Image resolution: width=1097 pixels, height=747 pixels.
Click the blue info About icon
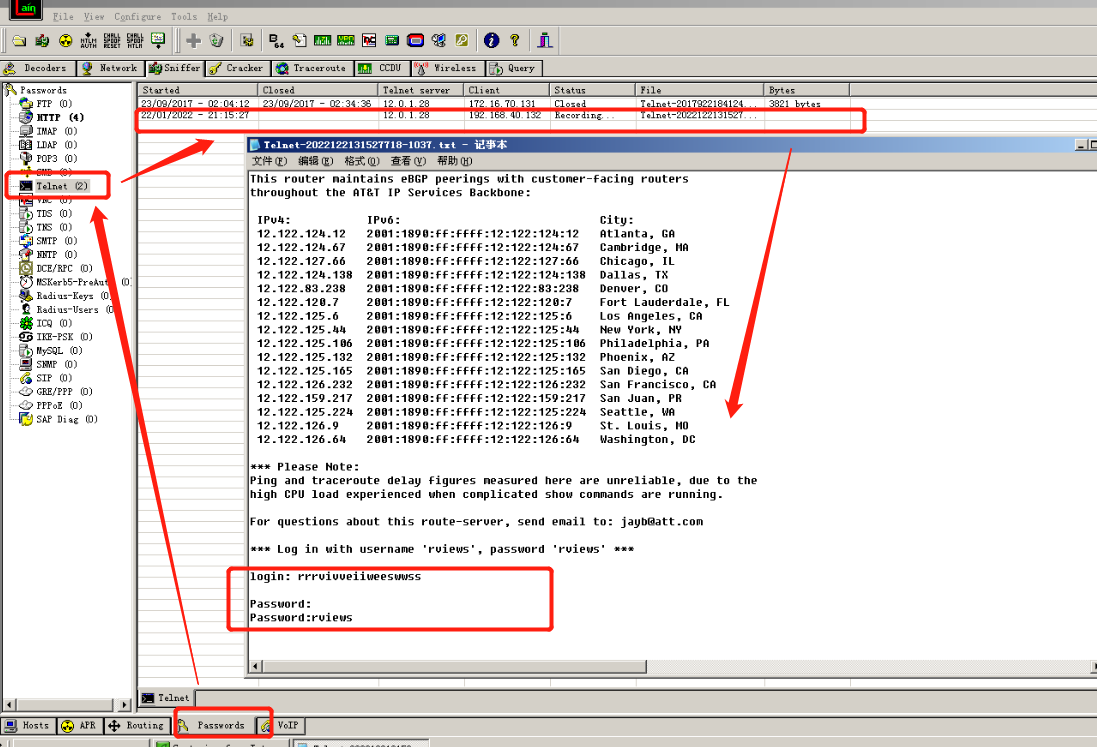492,41
